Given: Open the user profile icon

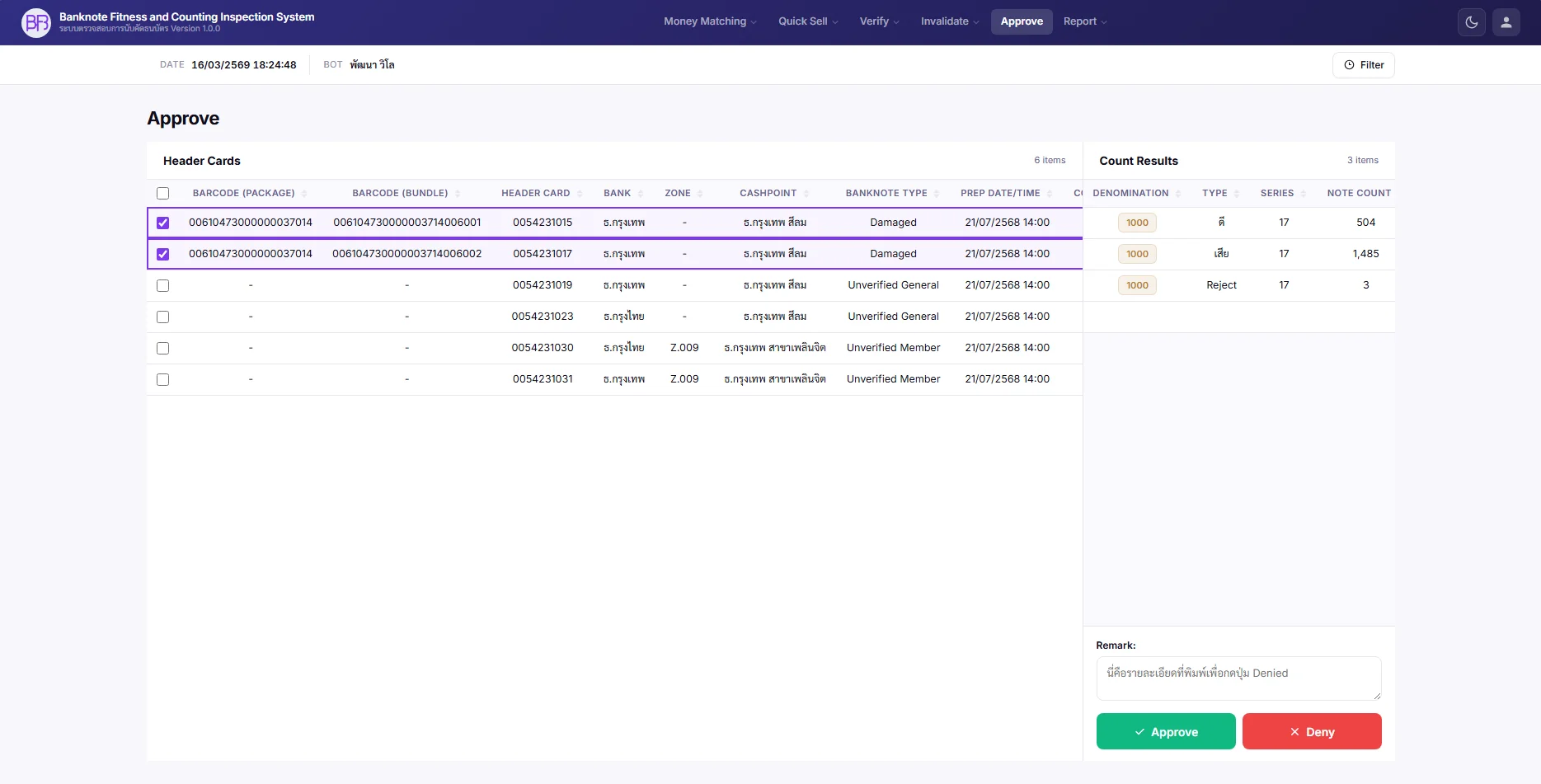Looking at the screenshot, I should click(1506, 22).
